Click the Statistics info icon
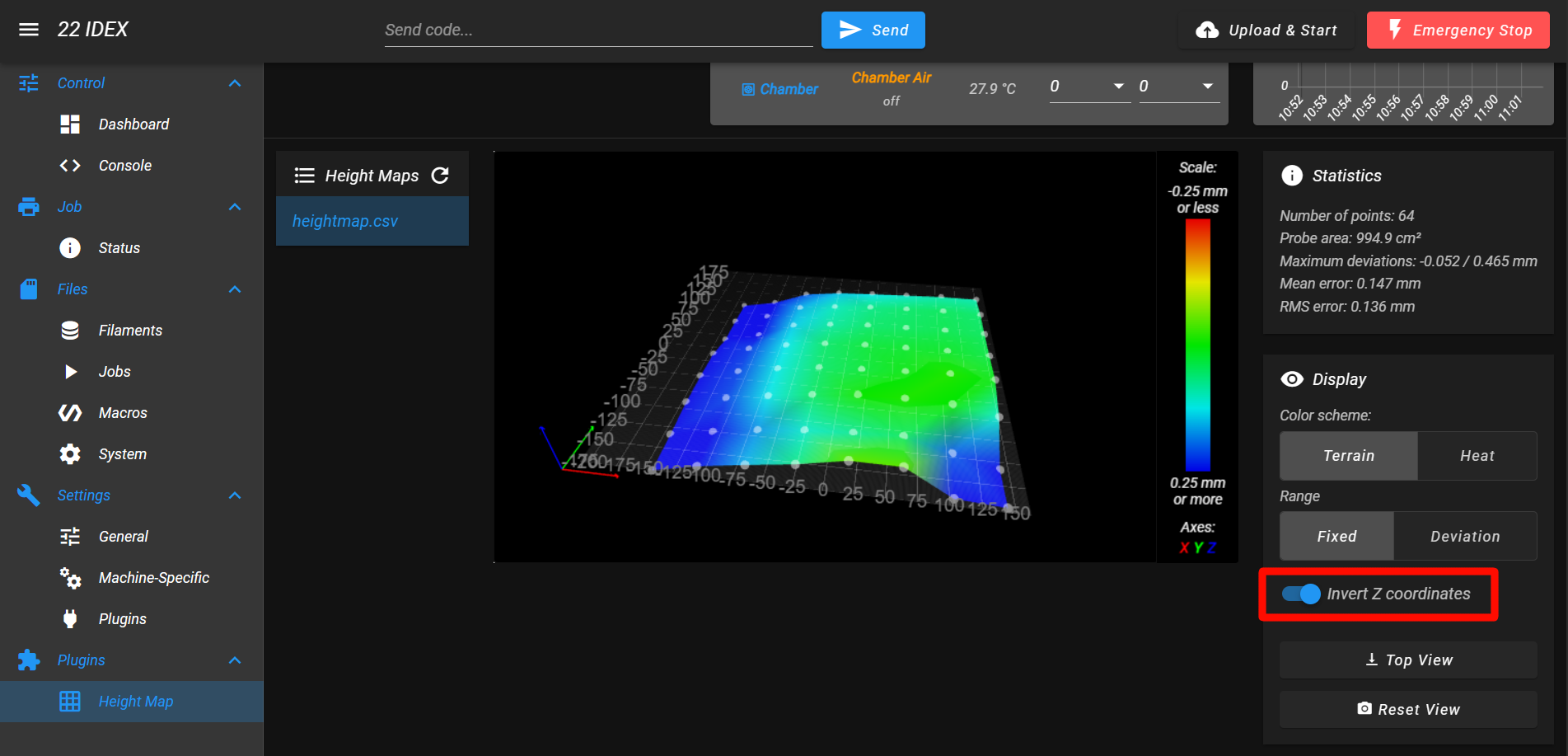This screenshot has width=1568, height=756. (1292, 176)
